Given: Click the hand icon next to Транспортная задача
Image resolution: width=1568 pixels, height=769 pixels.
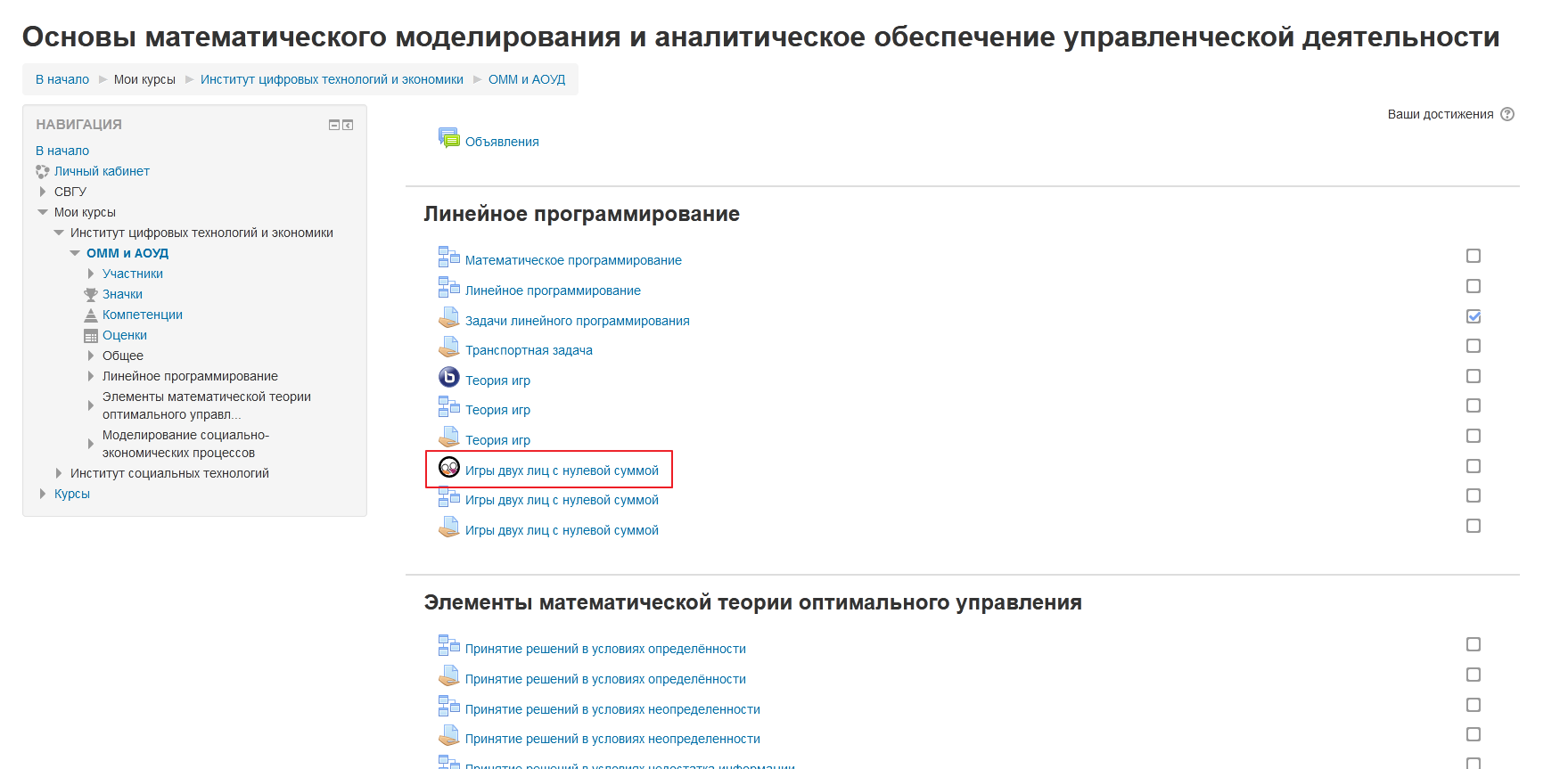Looking at the screenshot, I should point(448,348).
